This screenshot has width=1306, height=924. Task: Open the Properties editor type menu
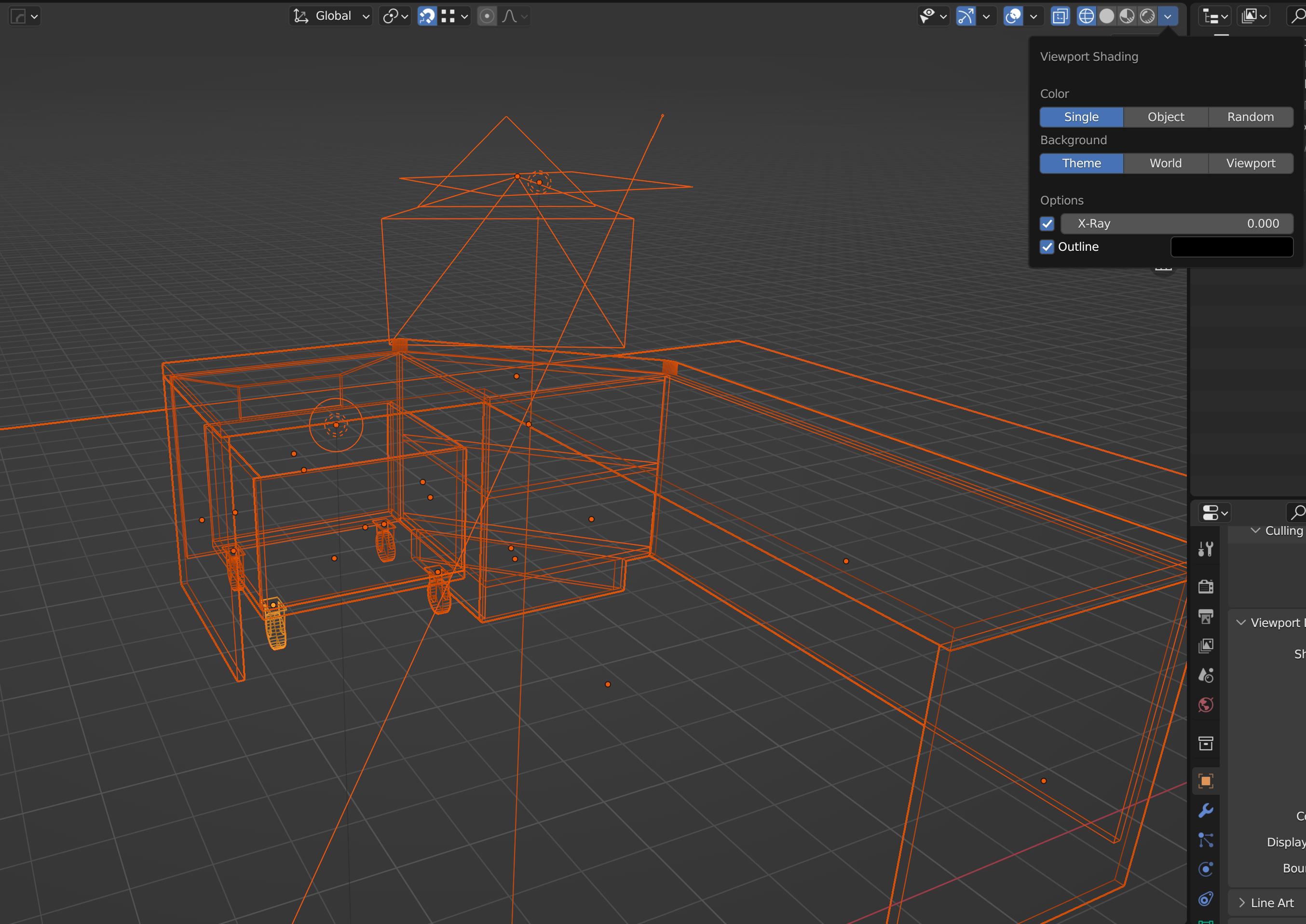[1215, 513]
